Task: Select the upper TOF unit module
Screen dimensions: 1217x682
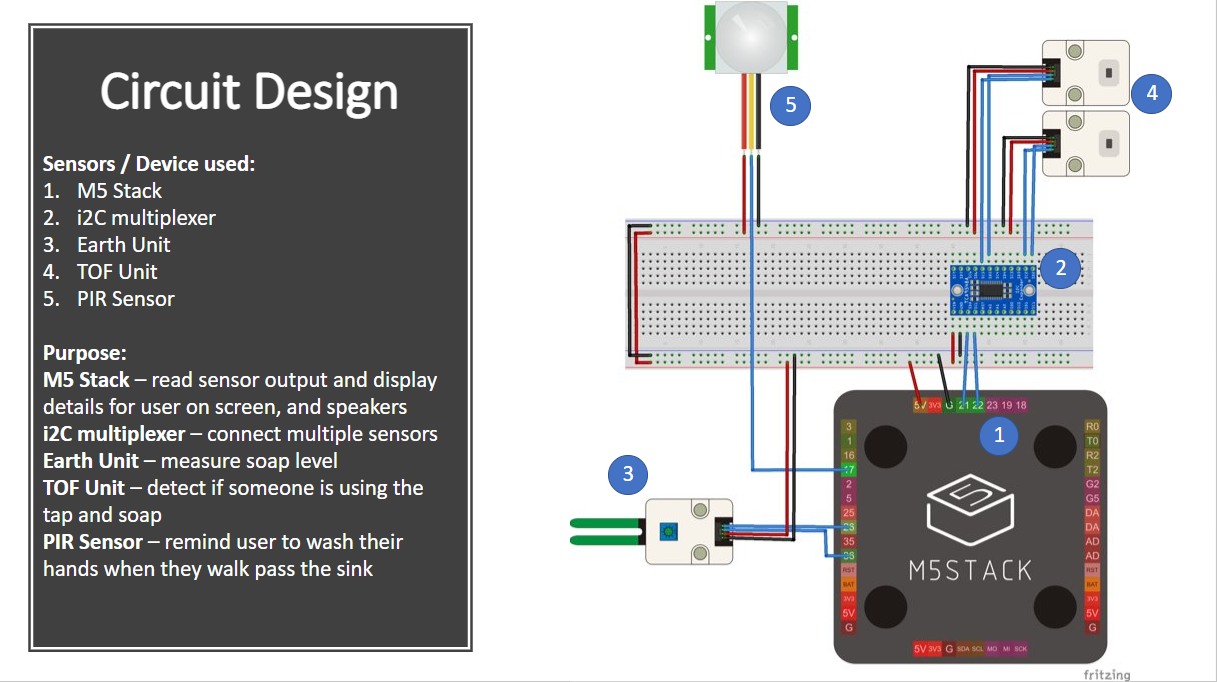Action: 1086,73
